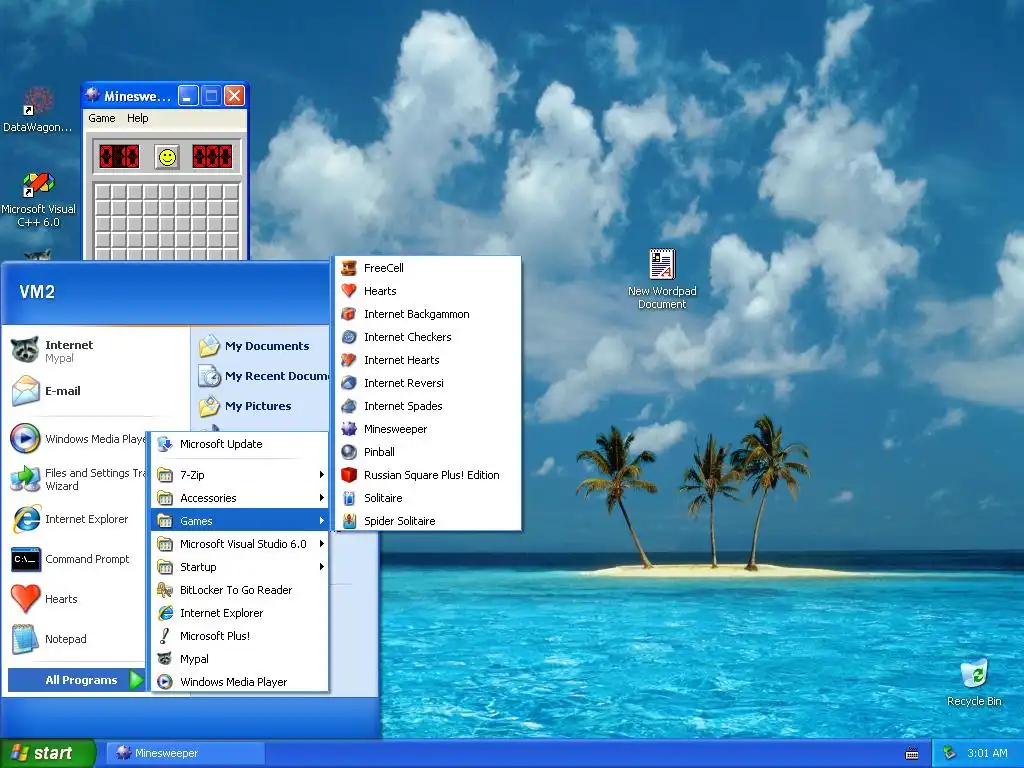Expand Microsoft Visual Studio 6.0 folder
Image resolution: width=1024 pixels, height=768 pixels.
point(240,544)
